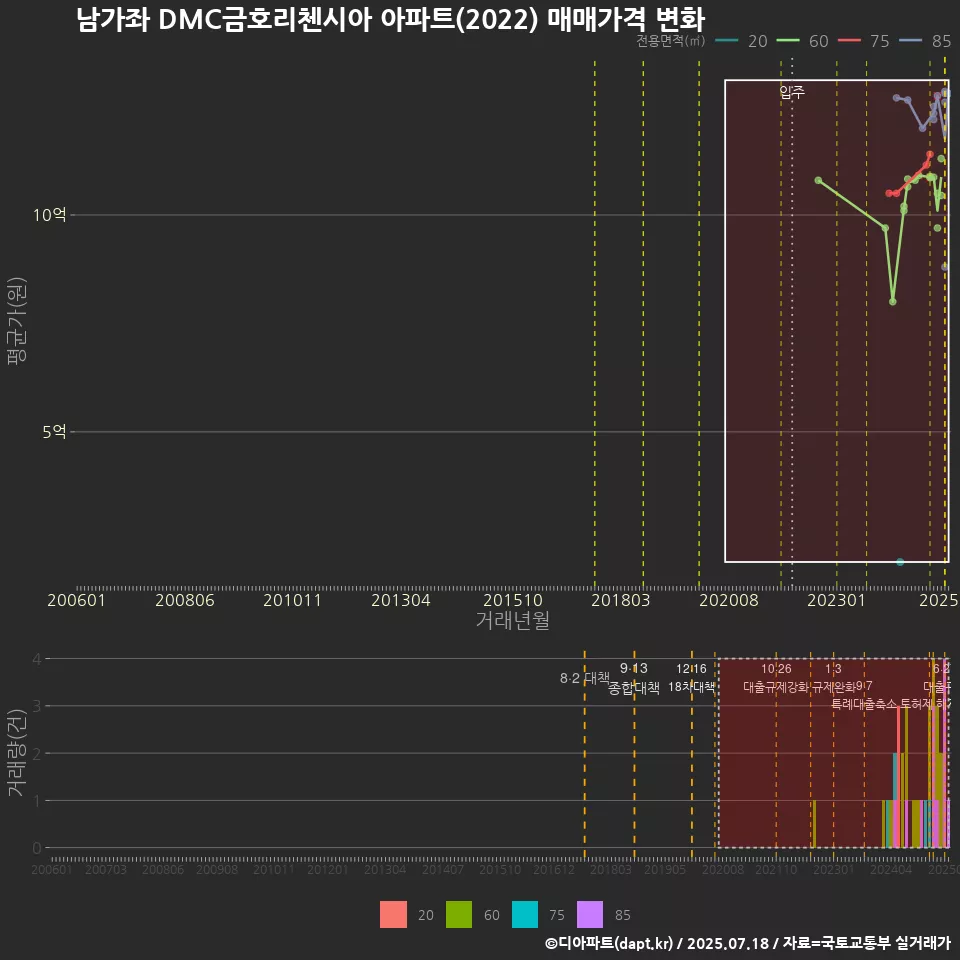Click the '특례대출축소' policy label
Screen dimensions: 960x960
(x=864, y=704)
